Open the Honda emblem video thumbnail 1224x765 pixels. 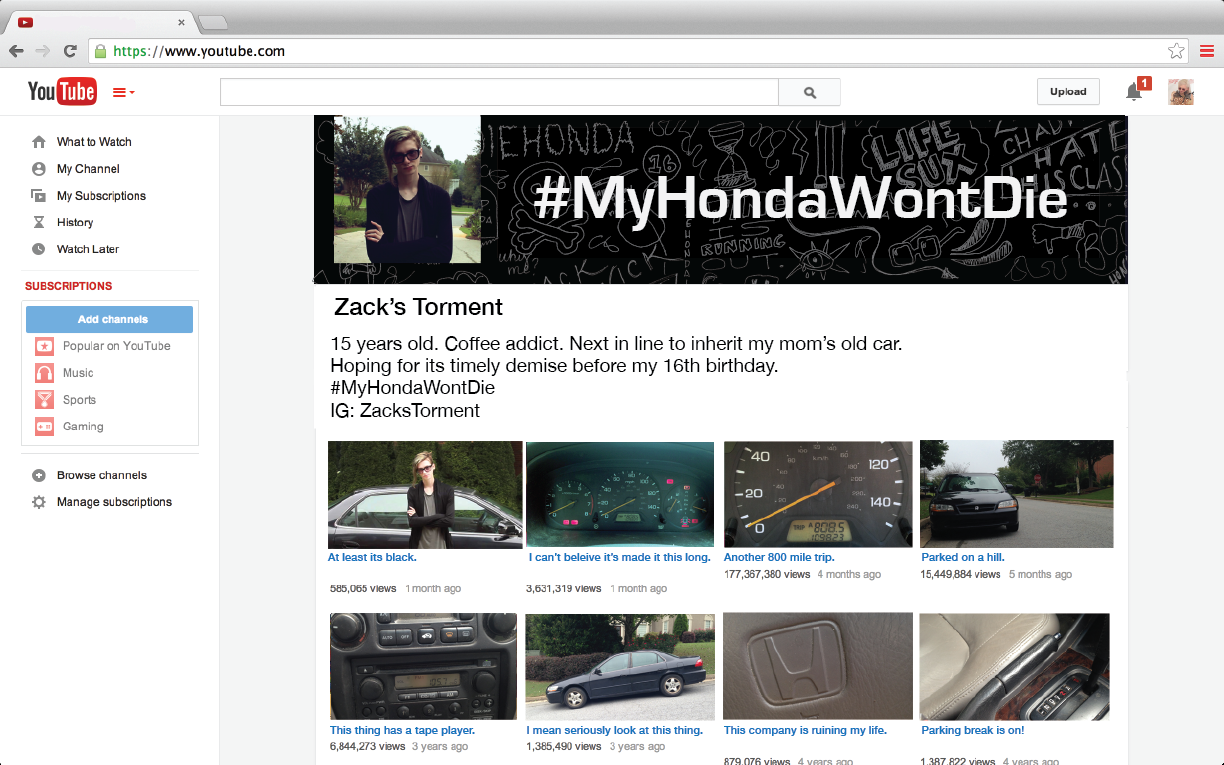coord(818,665)
